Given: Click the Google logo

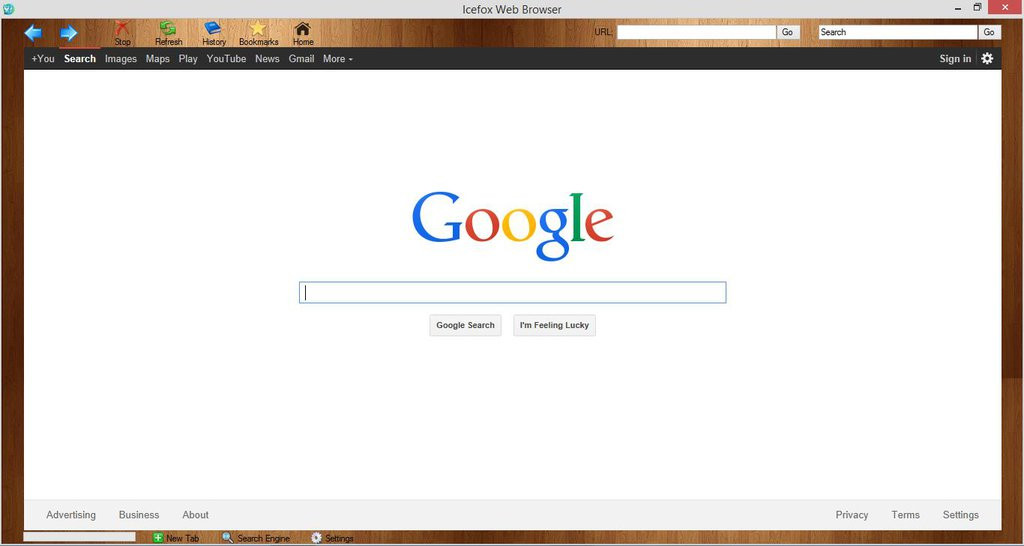Looking at the screenshot, I should click(513, 225).
